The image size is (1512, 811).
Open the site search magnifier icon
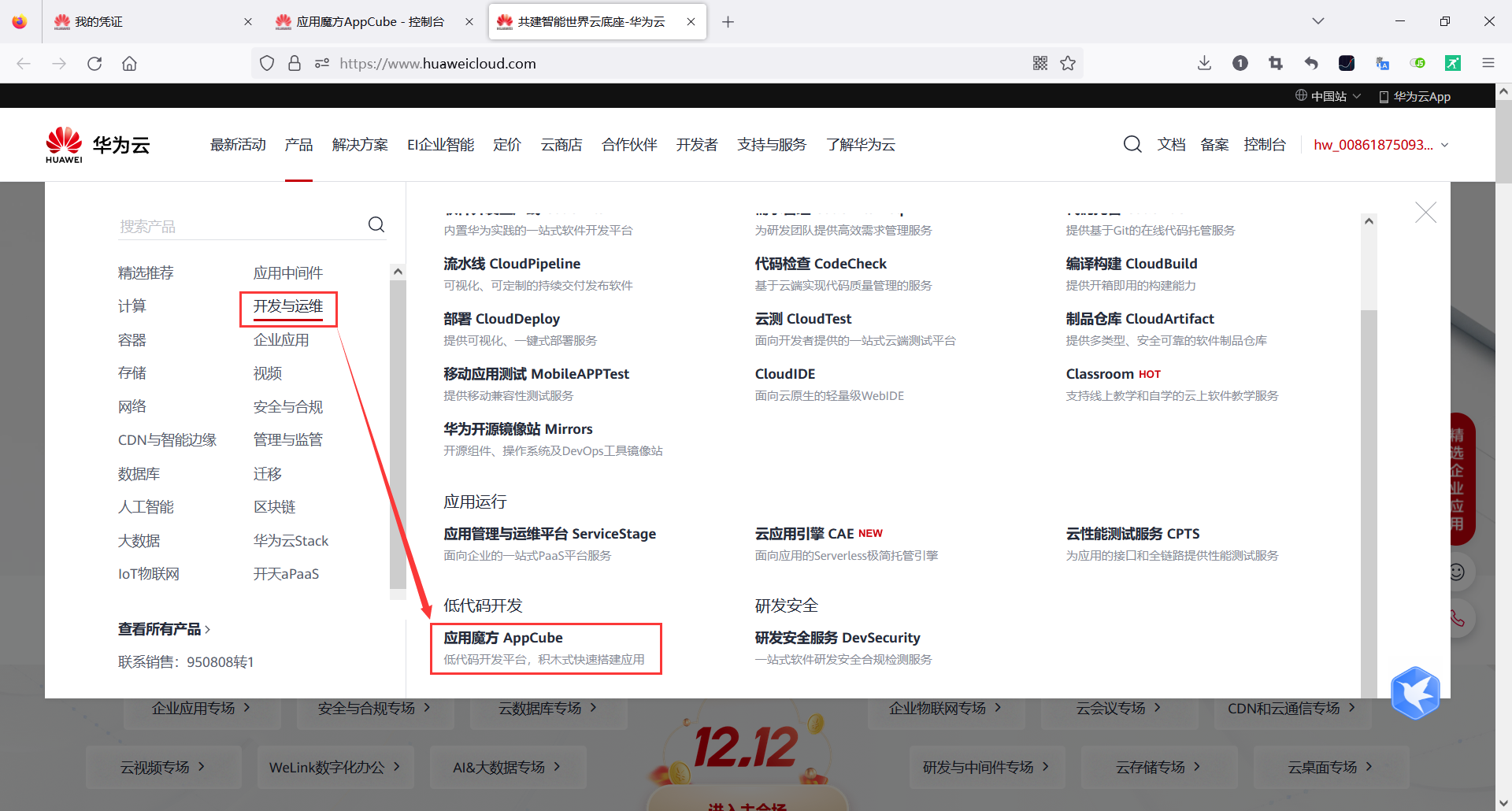pos(1132,144)
